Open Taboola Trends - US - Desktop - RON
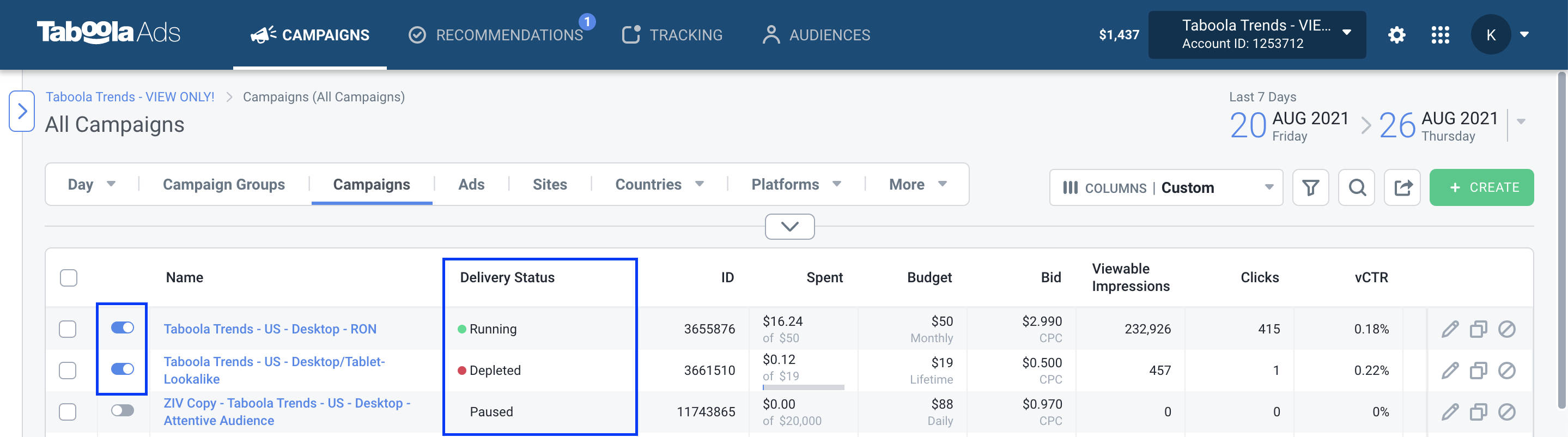1568x437 pixels. (270, 329)
